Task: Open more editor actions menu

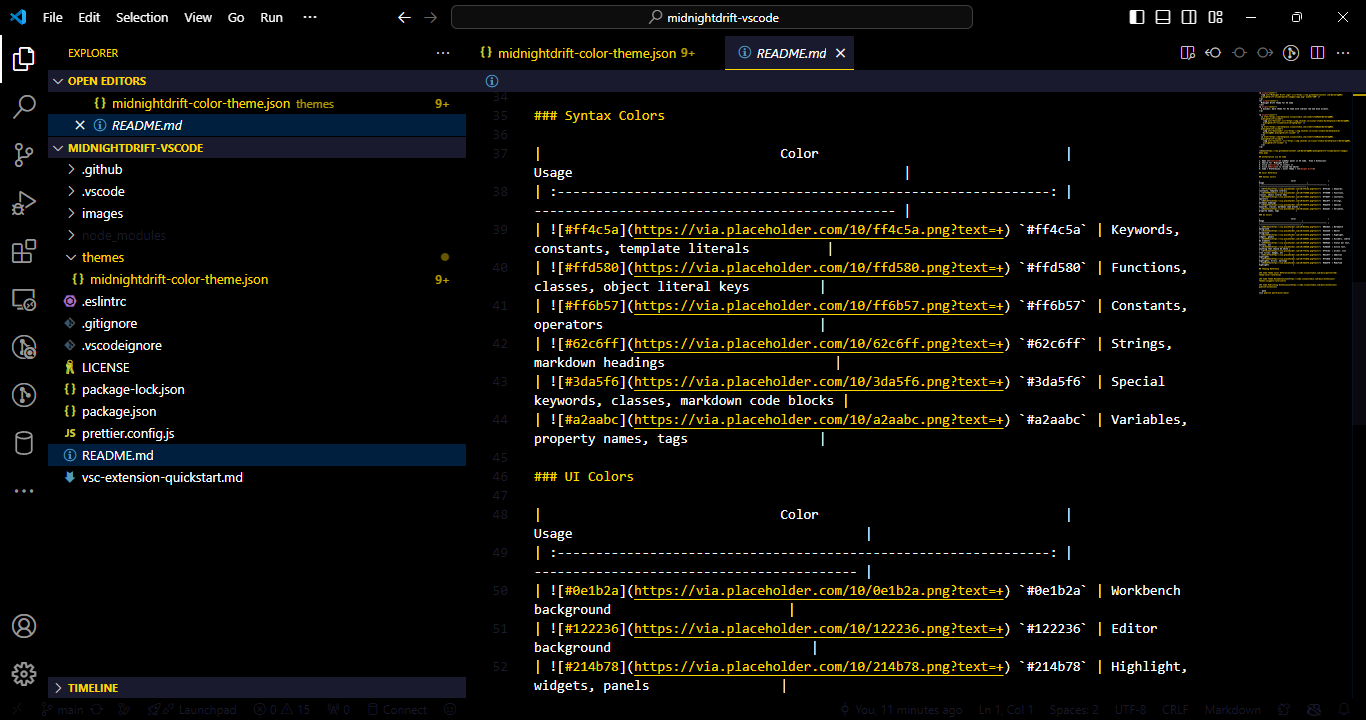Action: point(1344,53)
